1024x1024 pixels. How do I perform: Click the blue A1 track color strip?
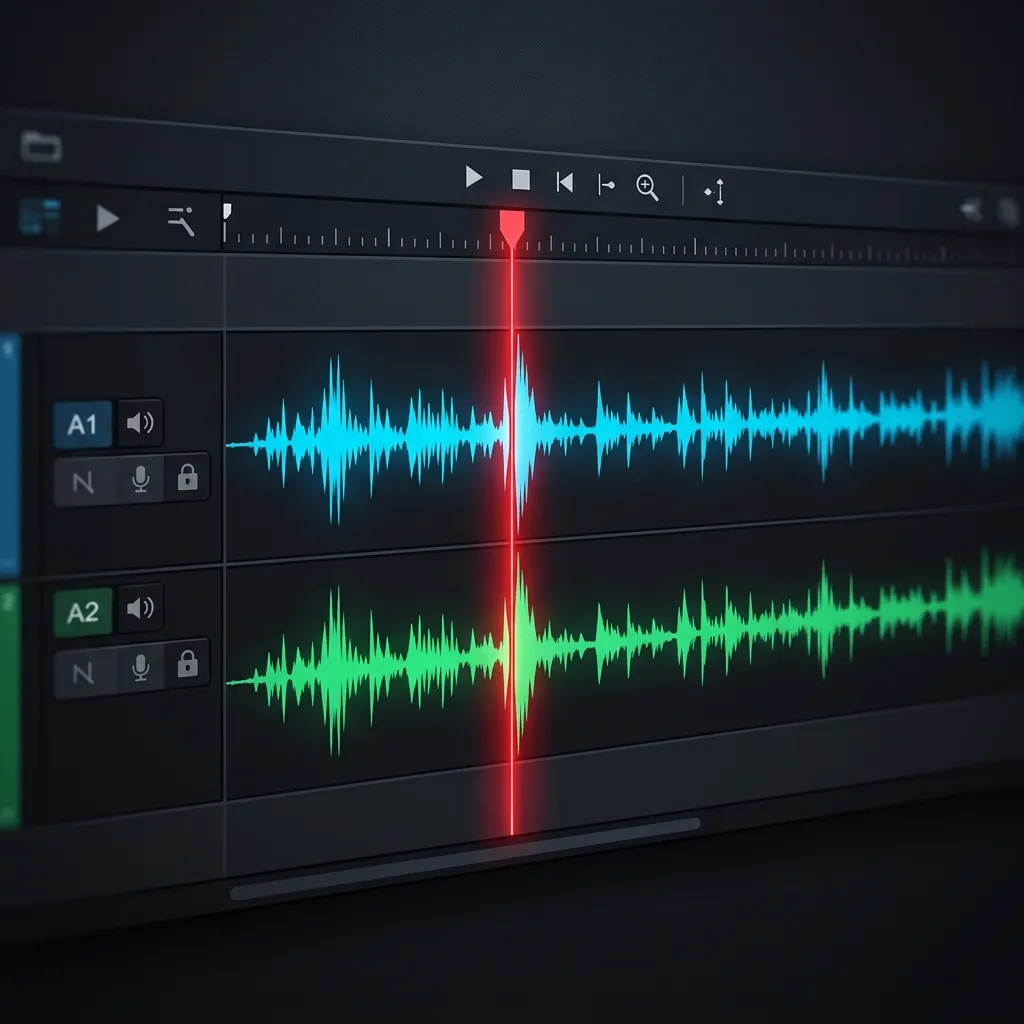[9, 455]
